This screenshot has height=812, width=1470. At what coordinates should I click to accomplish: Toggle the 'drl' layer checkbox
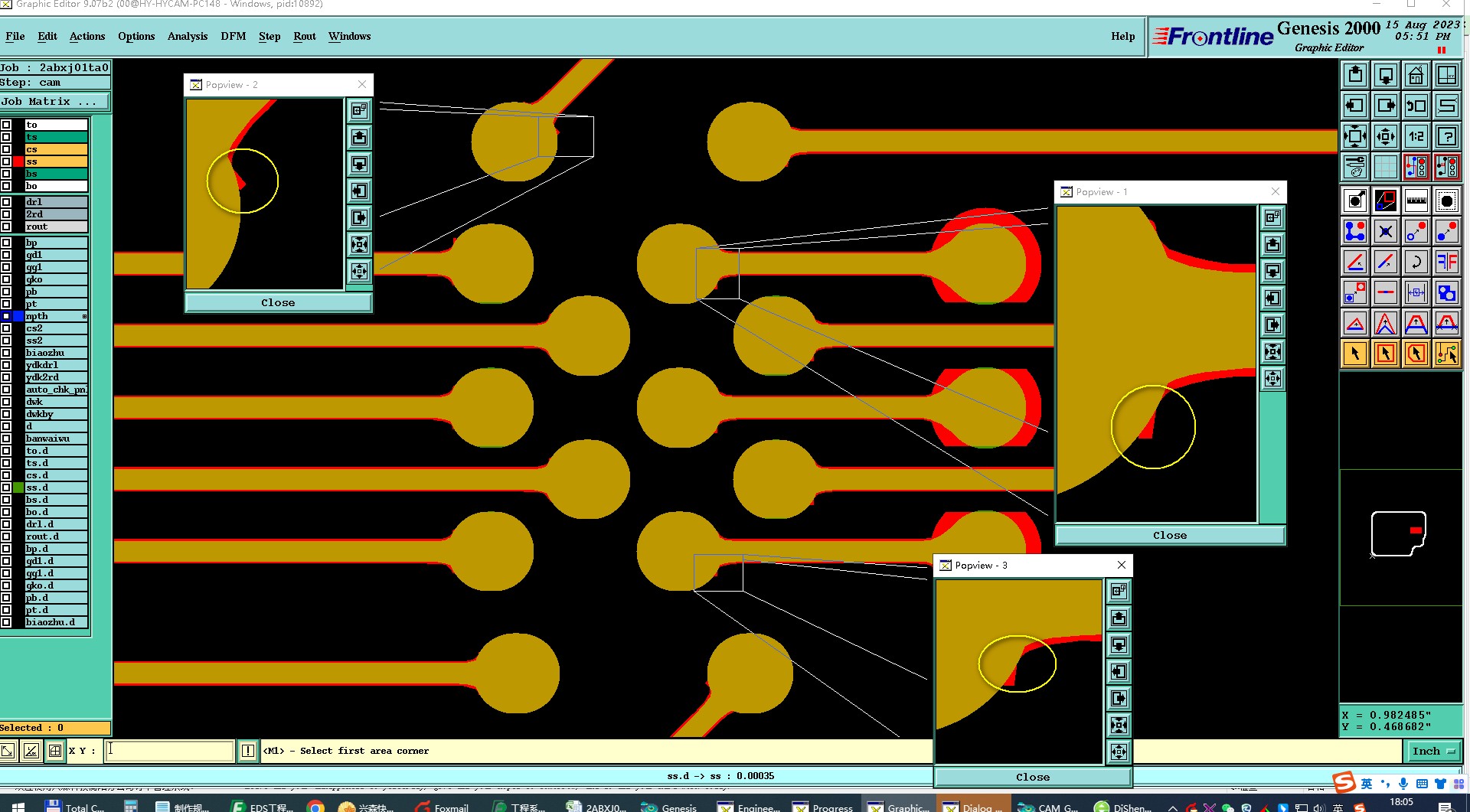tap(6, 202)
